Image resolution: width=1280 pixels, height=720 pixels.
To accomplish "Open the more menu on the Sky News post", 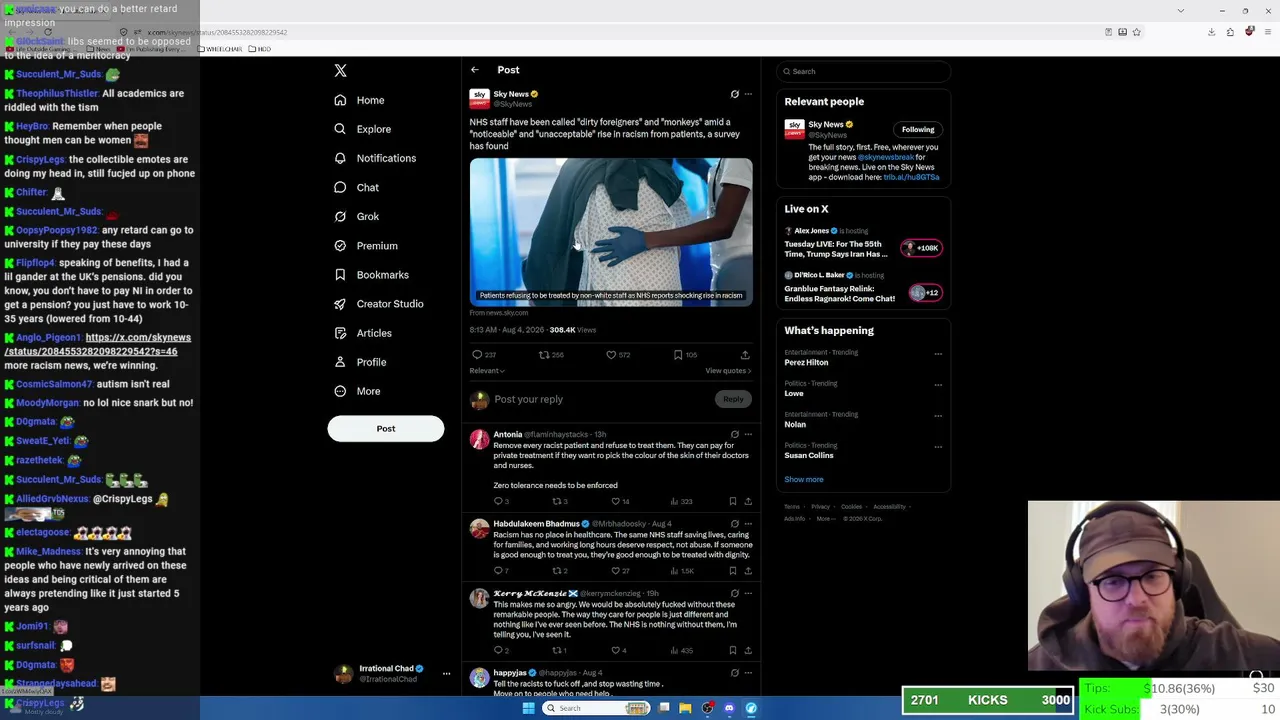I will point(748,94).
